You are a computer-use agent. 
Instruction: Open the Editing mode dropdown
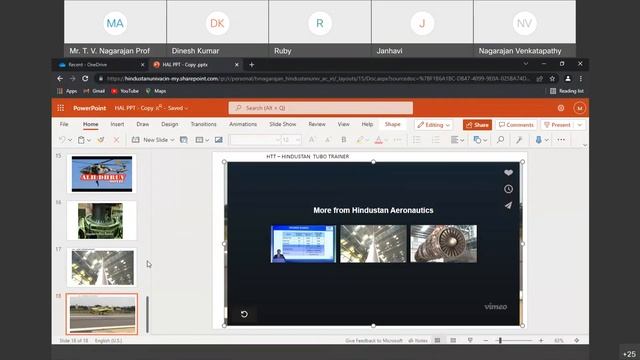434,125
